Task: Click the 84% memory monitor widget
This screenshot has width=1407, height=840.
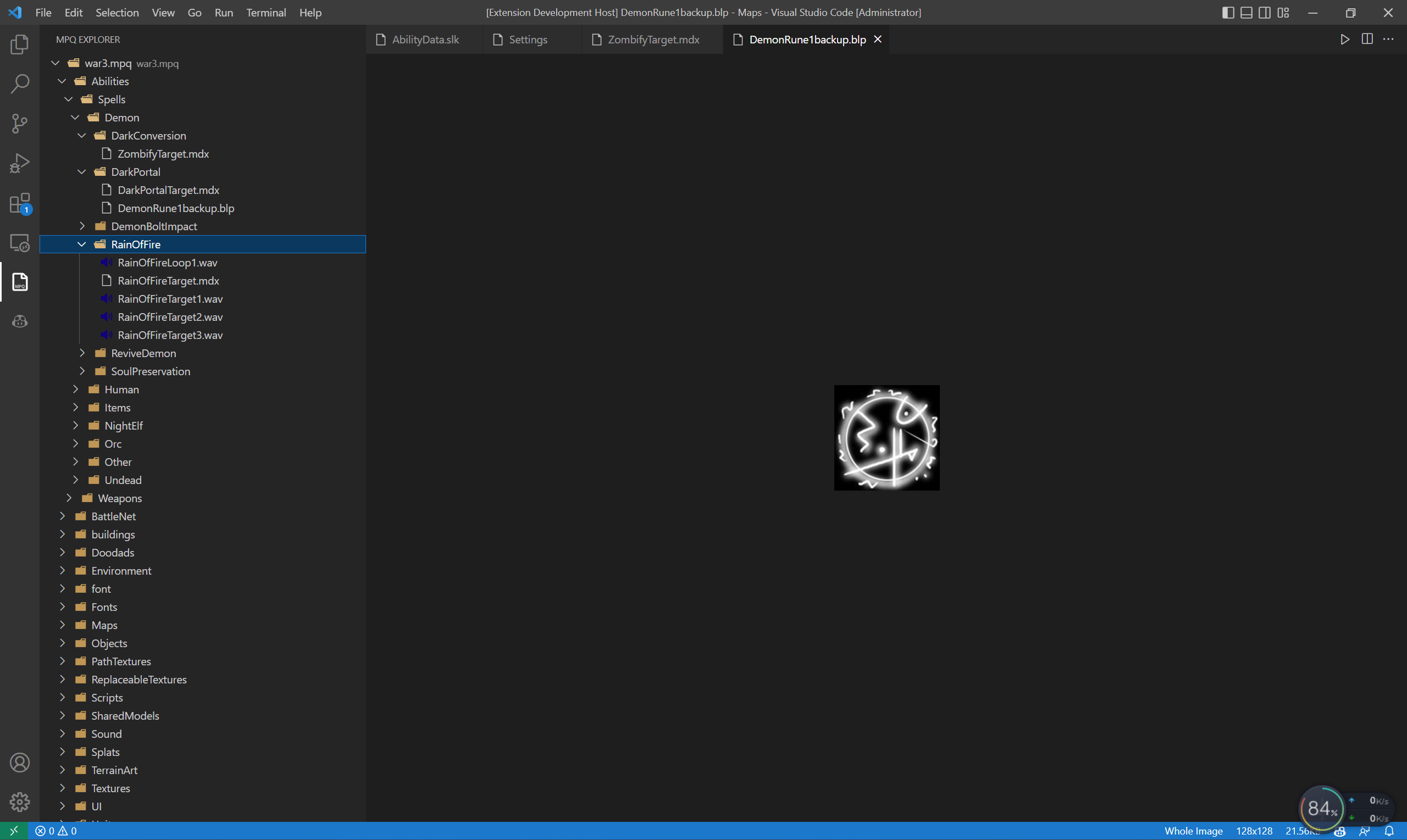Action: coord(1321,808)
